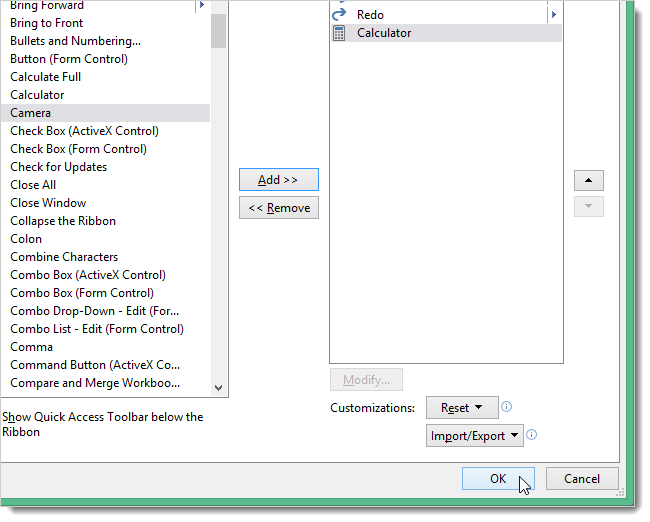
Task: Select Combo List - Edit (Form Control)
Action: 105,329
